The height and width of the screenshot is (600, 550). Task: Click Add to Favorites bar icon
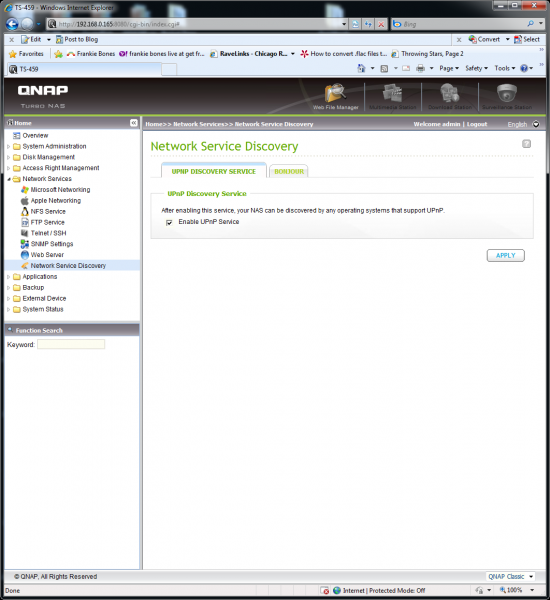coord(58,54)
